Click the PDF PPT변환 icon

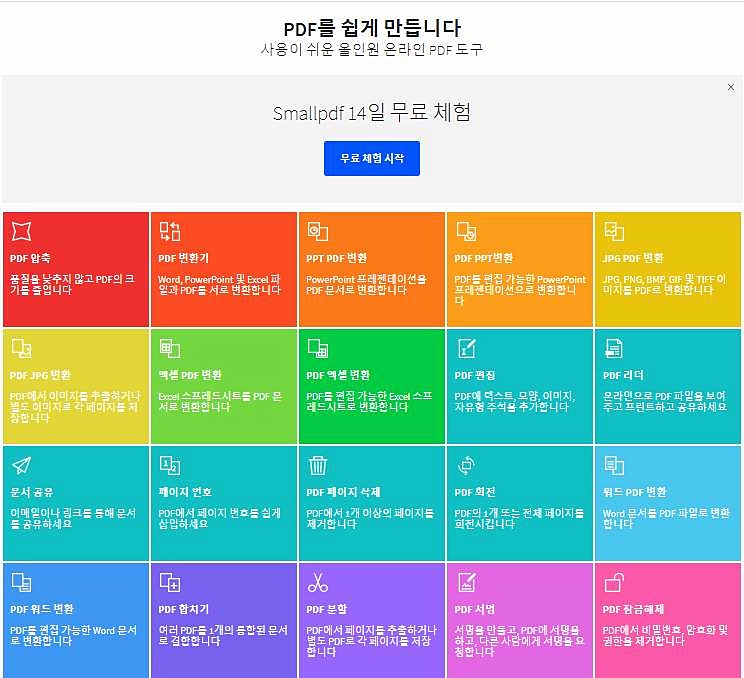pyautogui.click(x=466, y=231)
